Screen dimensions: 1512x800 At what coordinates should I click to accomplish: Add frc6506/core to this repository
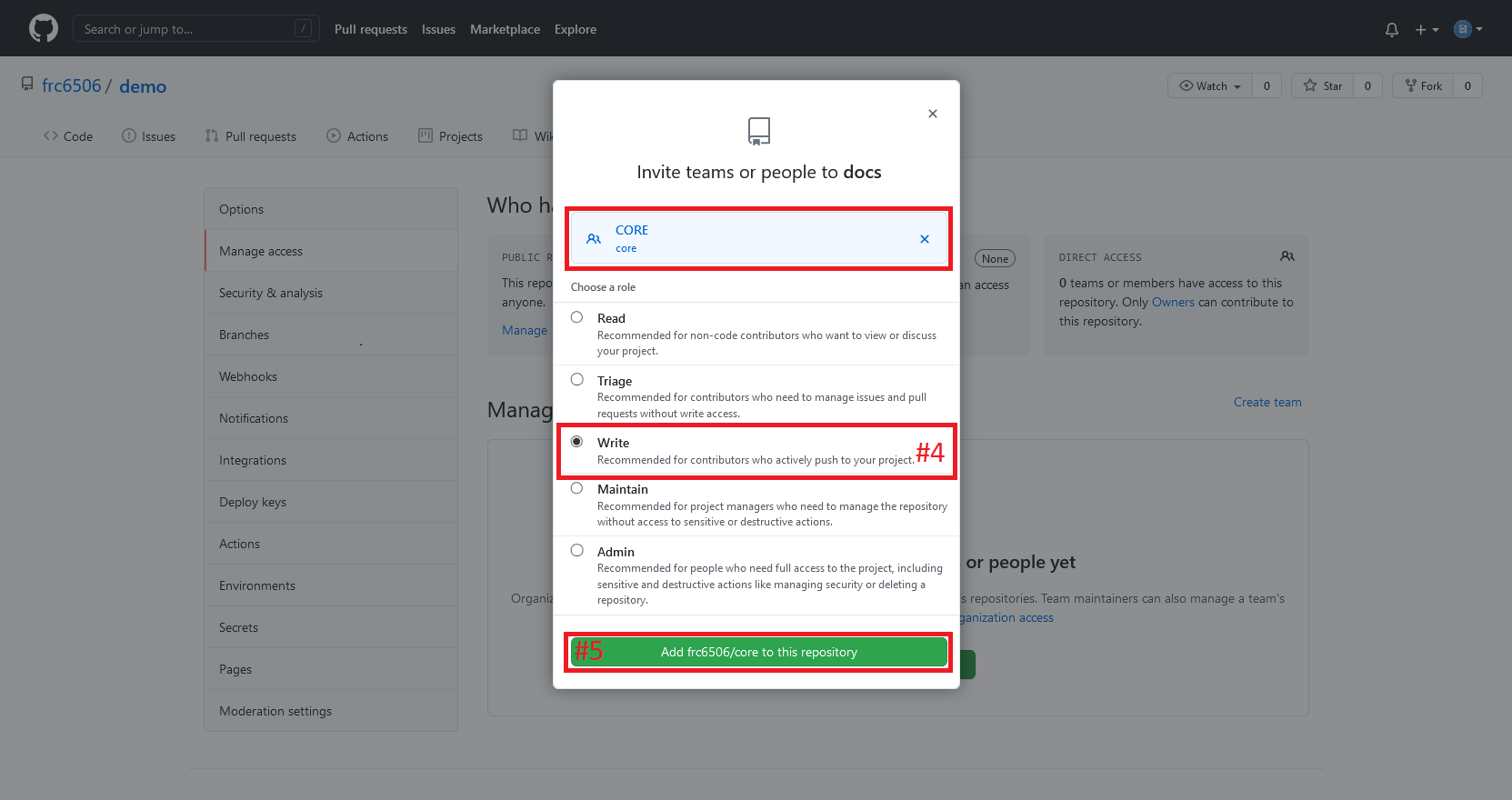coord(759,652)
